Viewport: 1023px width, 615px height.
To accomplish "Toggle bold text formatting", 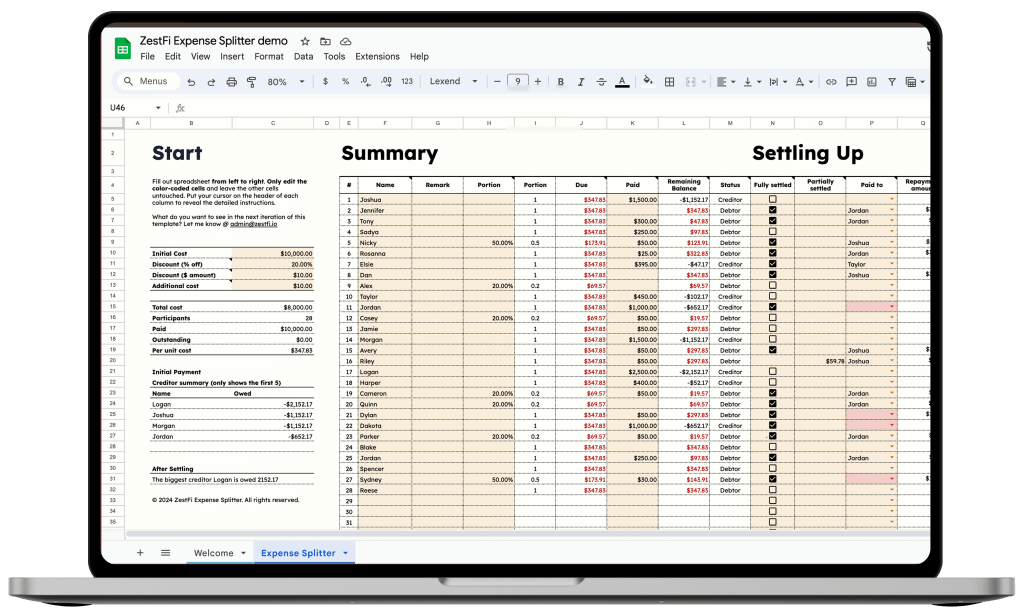I will [x=560, y=82].
